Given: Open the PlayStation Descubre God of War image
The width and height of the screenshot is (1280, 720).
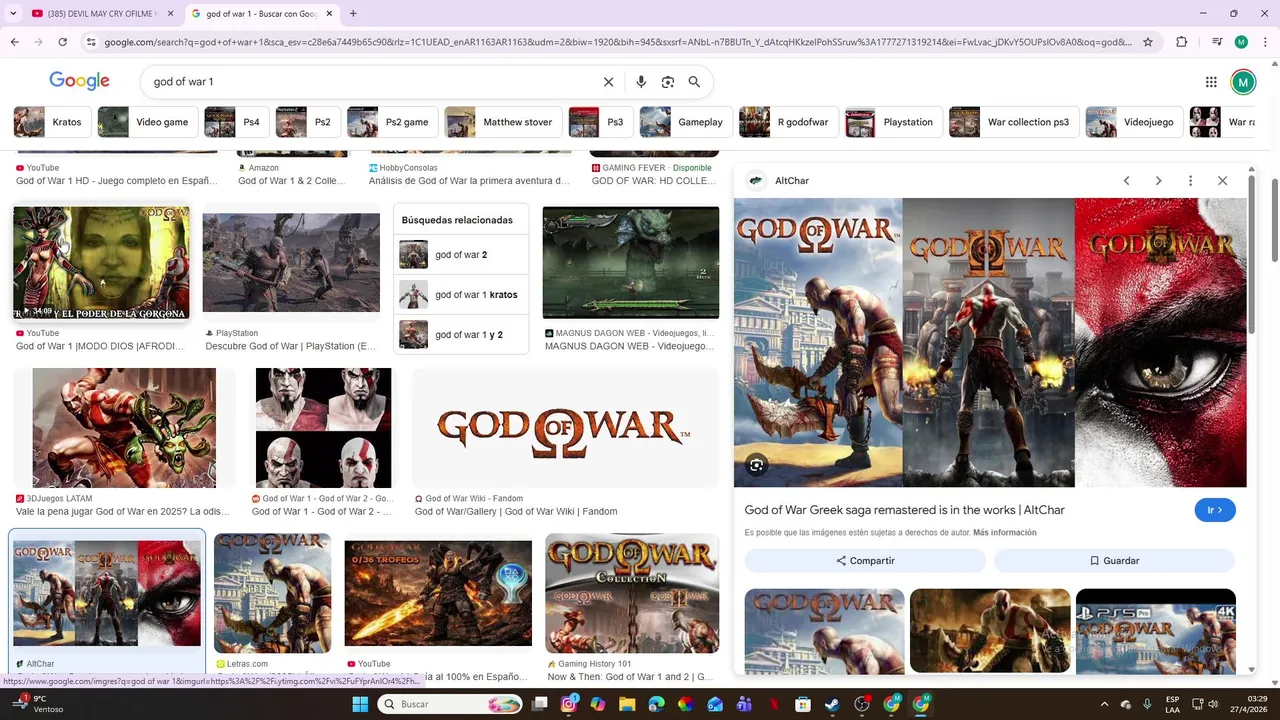Looking at the screenshot, I should coord(291,263).
